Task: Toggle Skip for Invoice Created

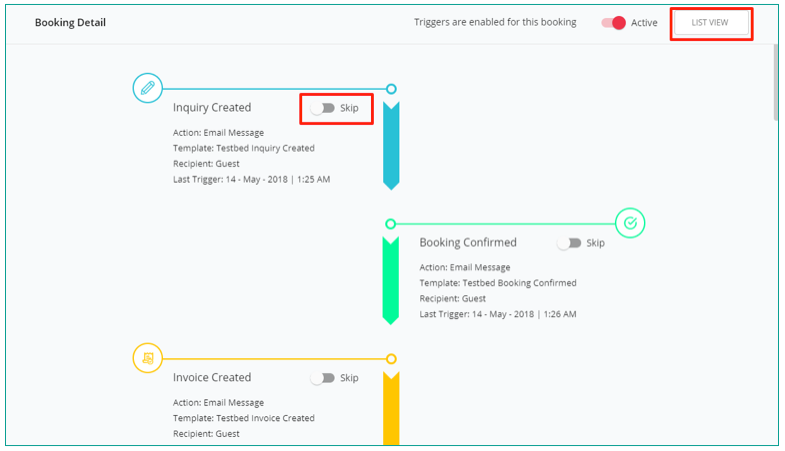Action: [322, 378]
